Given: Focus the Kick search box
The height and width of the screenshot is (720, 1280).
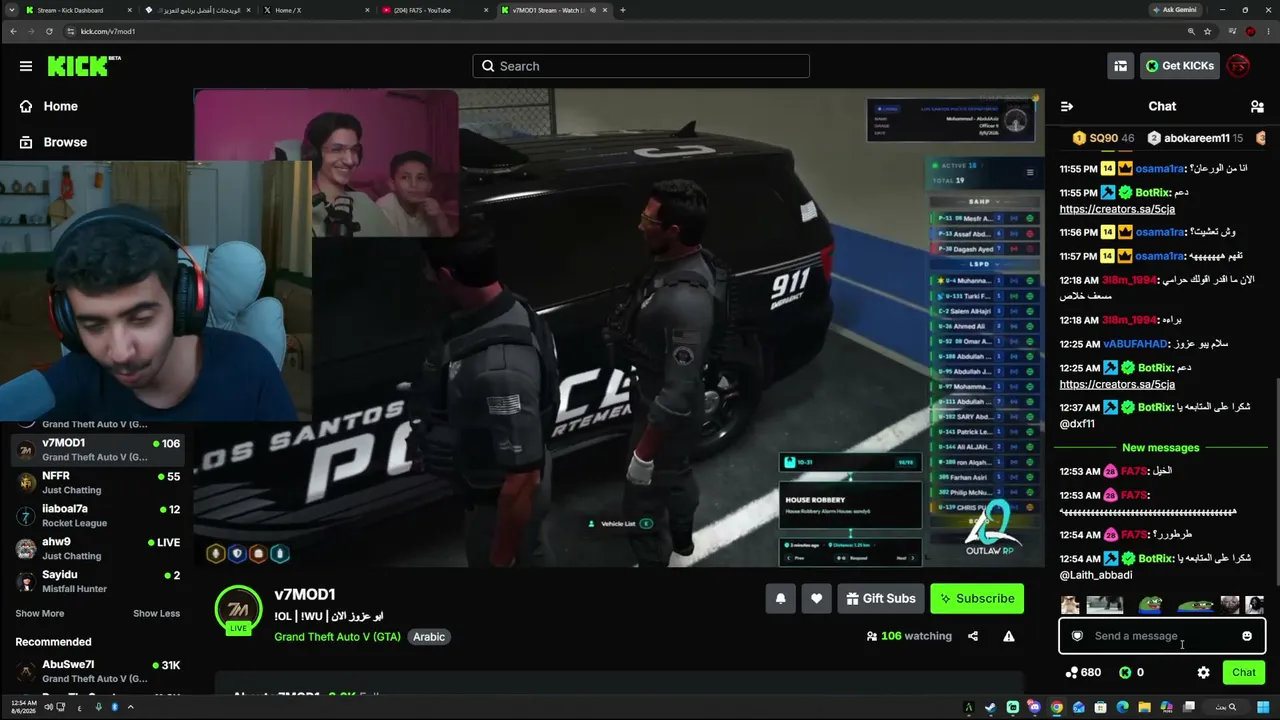Looking at the screenshot, I should [x=641, y=66].
